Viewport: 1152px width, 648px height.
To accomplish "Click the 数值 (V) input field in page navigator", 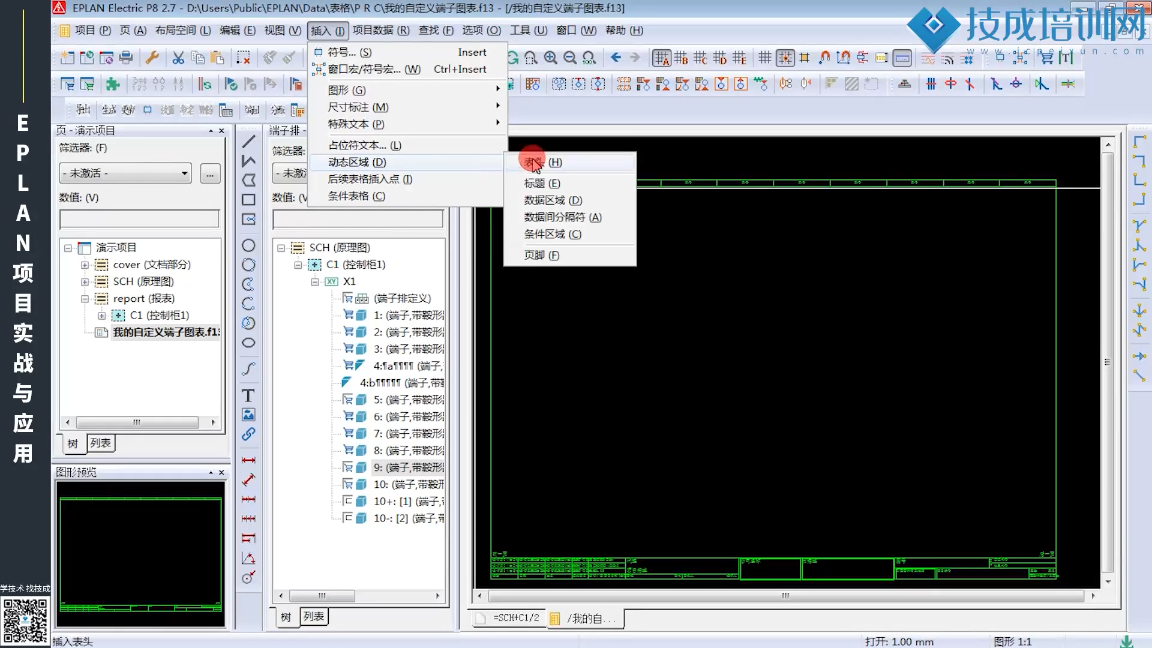I will point(139,219).
